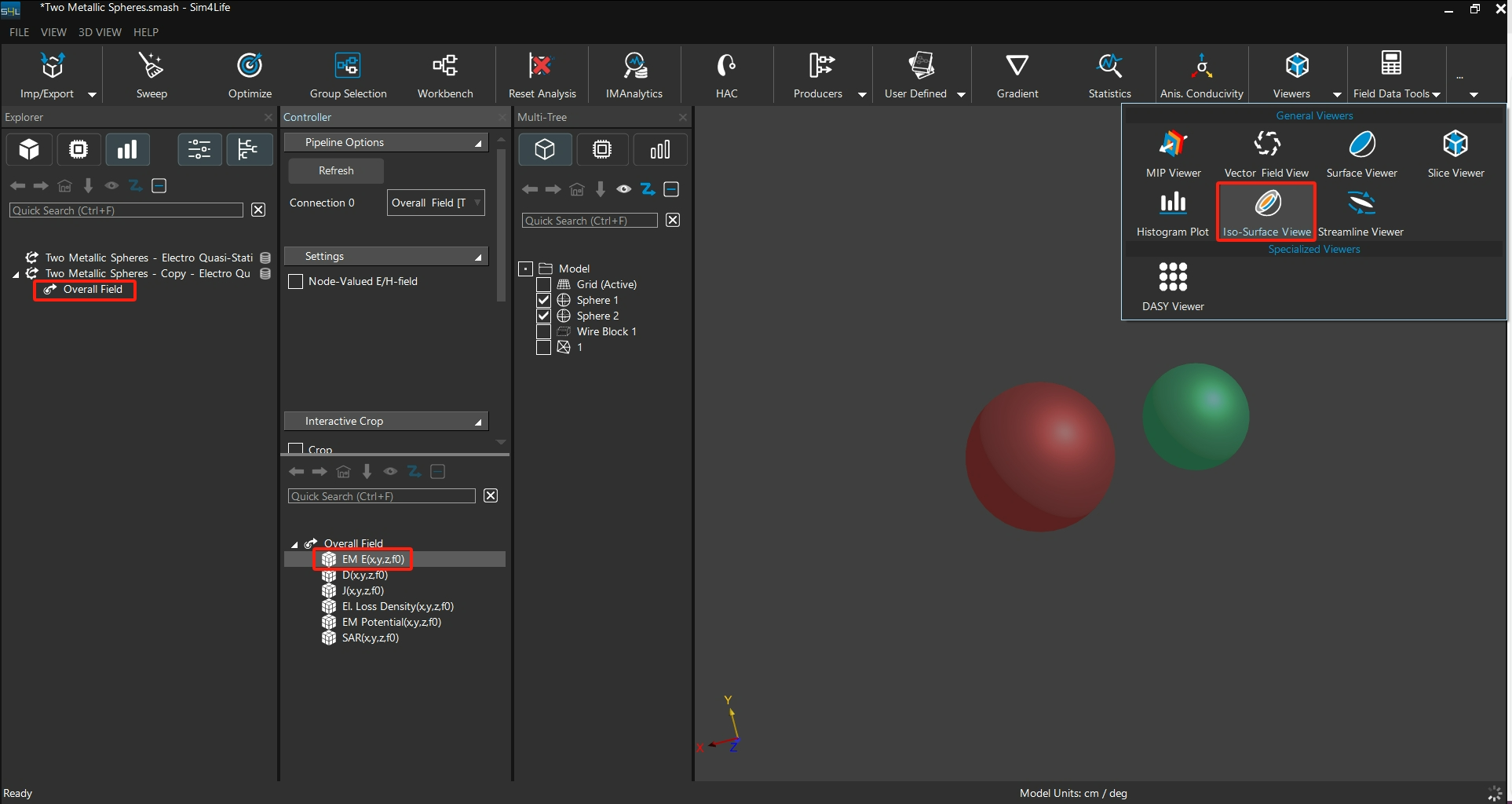Viewport: 1512px width, 804px height.
Task: Click the Refresh button
Action: pyautogui.click(x=336, y=170)
